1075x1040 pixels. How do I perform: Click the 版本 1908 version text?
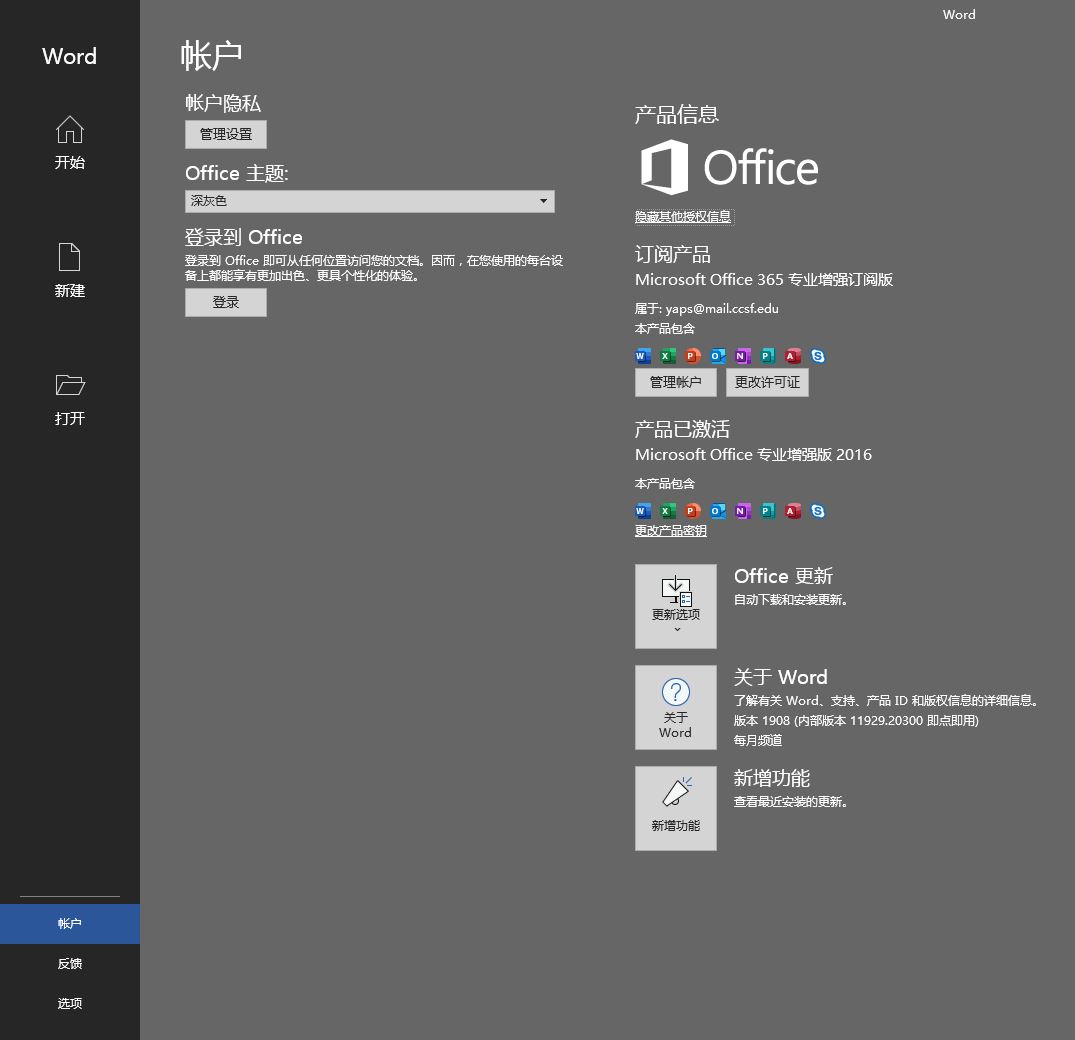click(856, 721)
